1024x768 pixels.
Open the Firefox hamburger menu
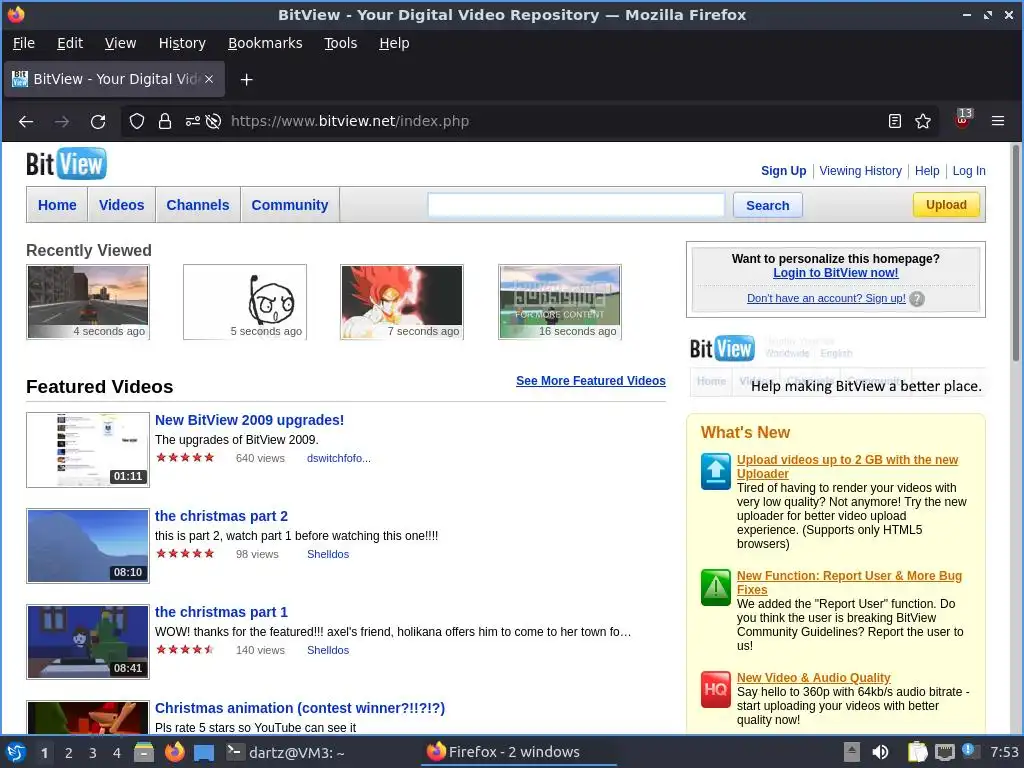click(x=998, y=121)
